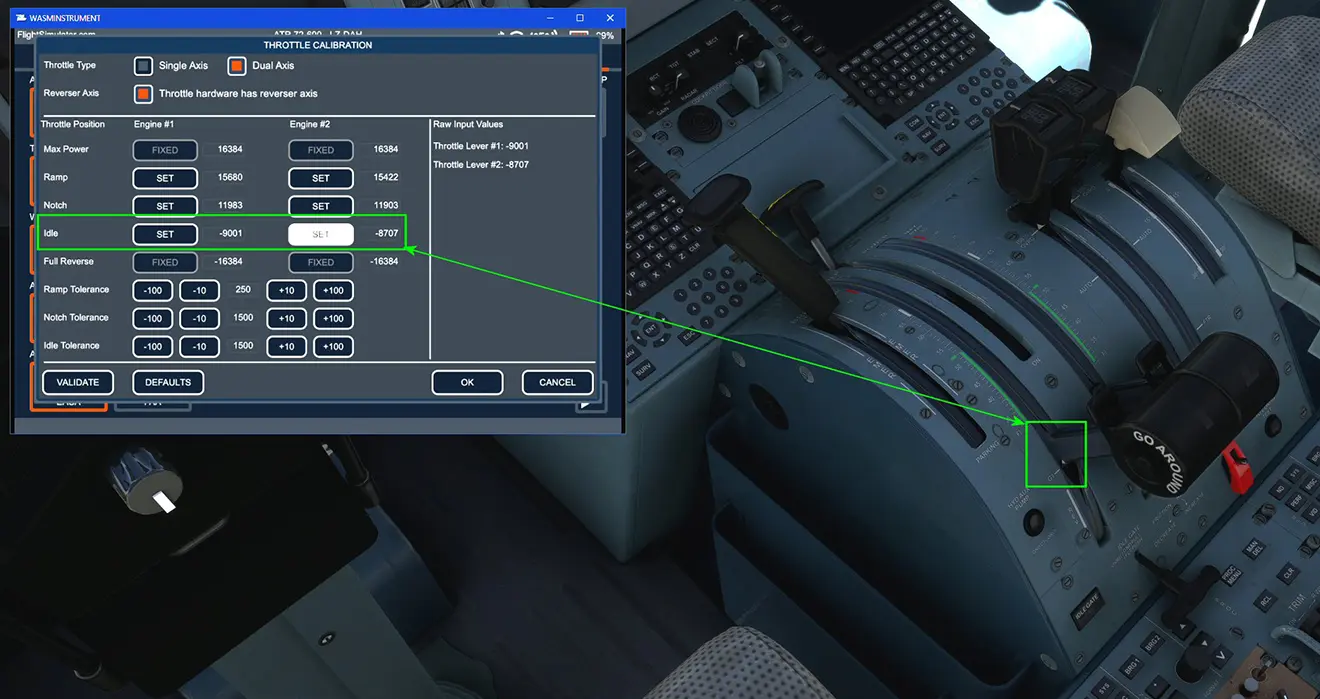Click the play arrow behind the calibration dialog

(x=585, y=404)
